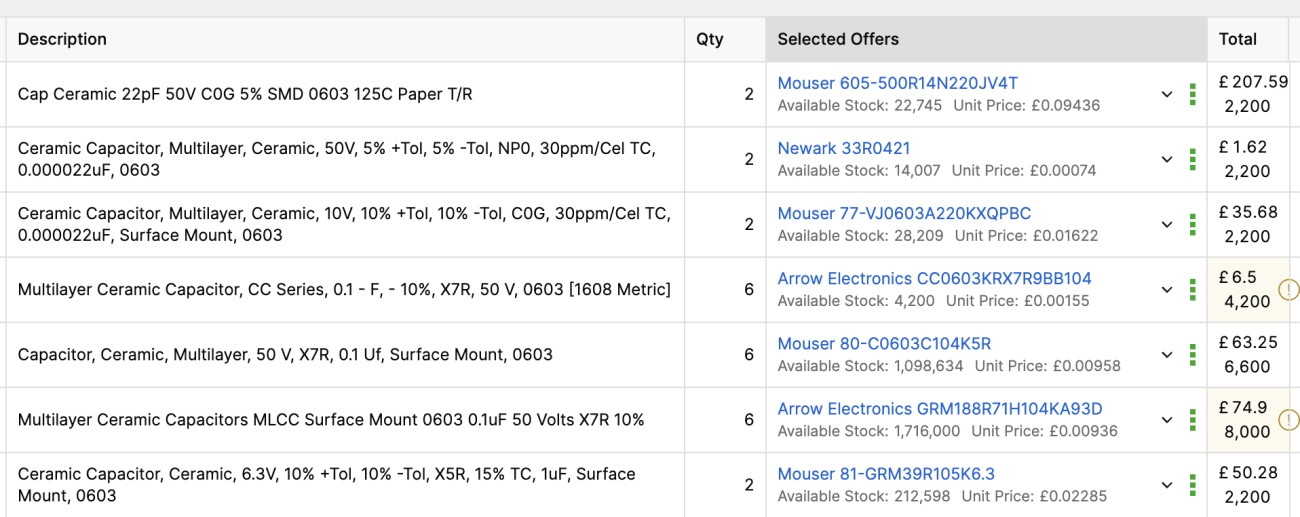Expand offers dropdown for Mouser 80-C0603C104K5R
The image size is (1300, 517).
[1166, 355]
